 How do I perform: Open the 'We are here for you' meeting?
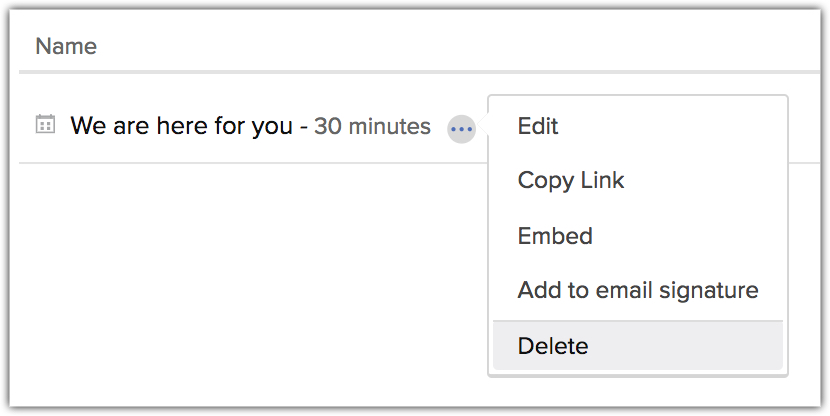click(181, 127)
